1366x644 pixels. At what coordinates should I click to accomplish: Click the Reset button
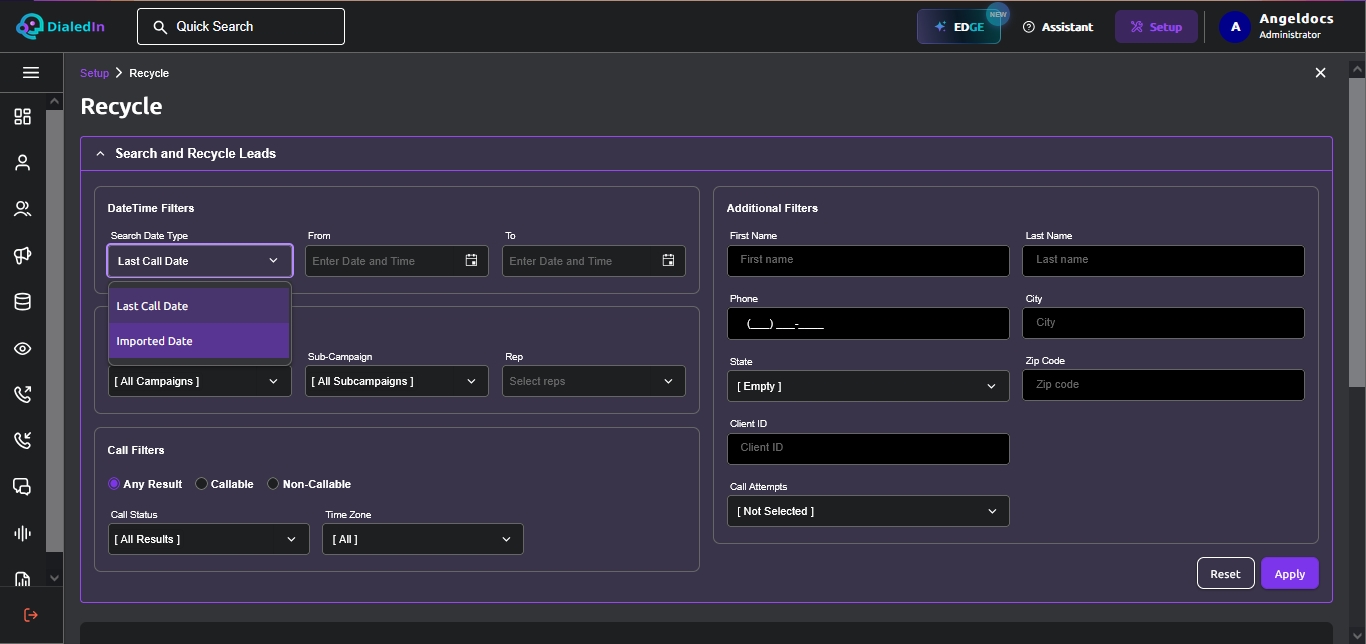(x=1225, y=574)
